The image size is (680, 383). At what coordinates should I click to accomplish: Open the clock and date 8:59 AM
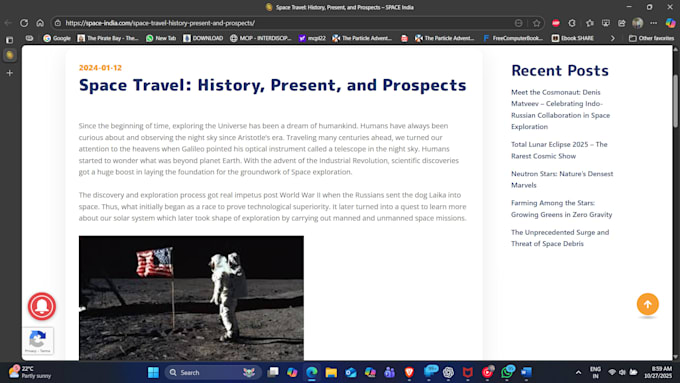[658, 373]
